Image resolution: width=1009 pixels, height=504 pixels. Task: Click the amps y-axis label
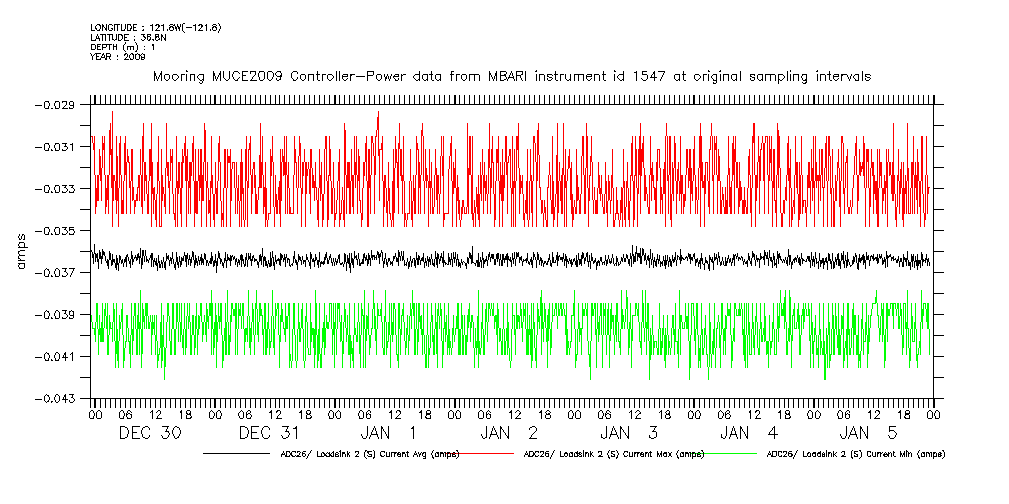[22, 251]
